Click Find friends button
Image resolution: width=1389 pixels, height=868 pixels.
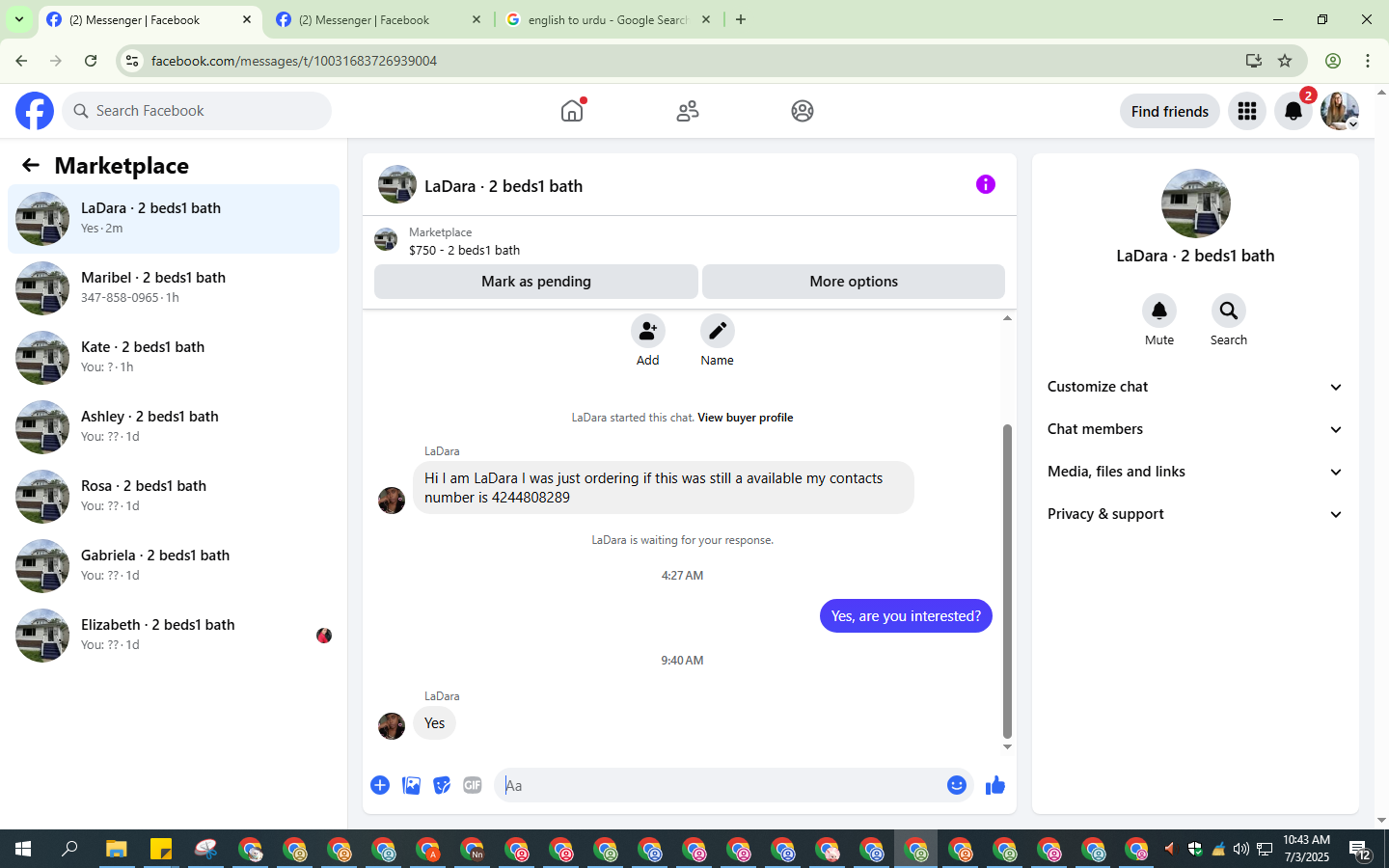point(1170,111)
